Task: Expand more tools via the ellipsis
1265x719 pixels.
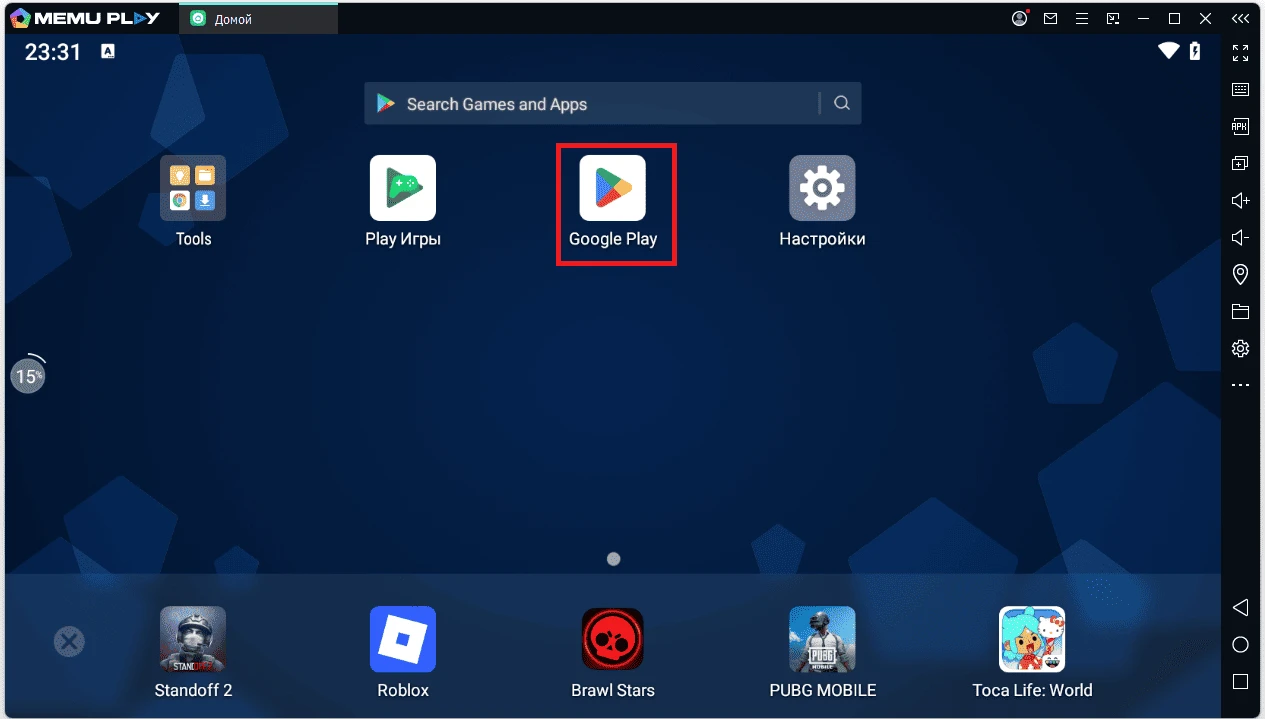Action: (1240, 384)
